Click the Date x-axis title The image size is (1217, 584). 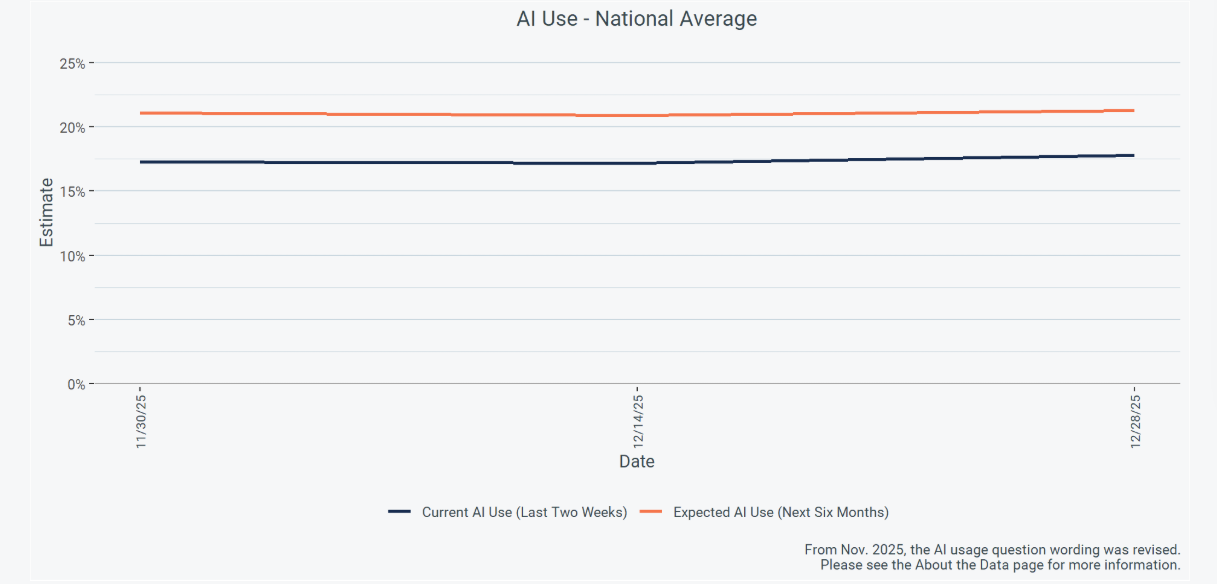[x=636, y=462]
